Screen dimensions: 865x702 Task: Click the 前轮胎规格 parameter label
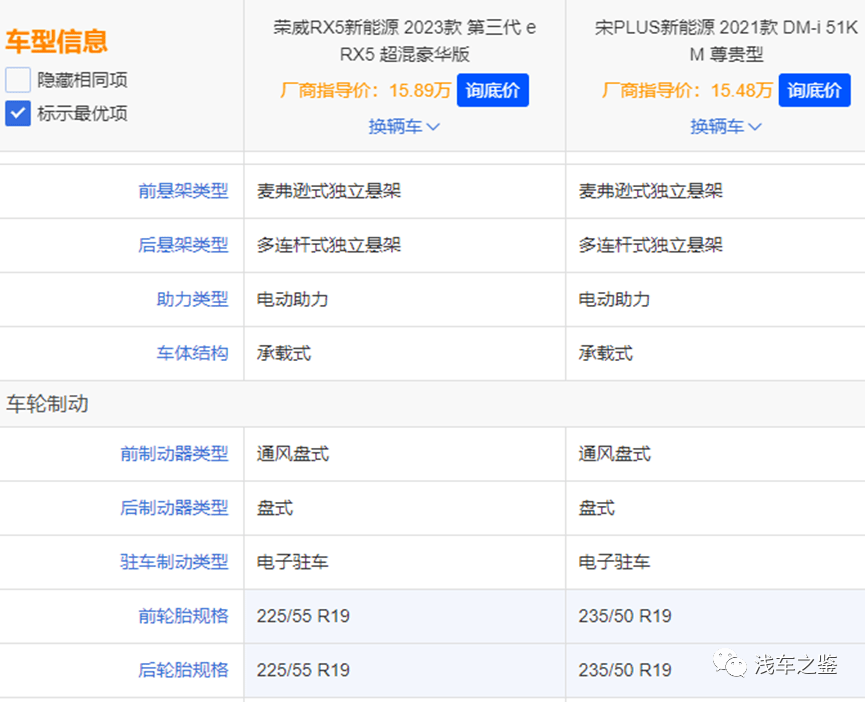coord(183,616)
